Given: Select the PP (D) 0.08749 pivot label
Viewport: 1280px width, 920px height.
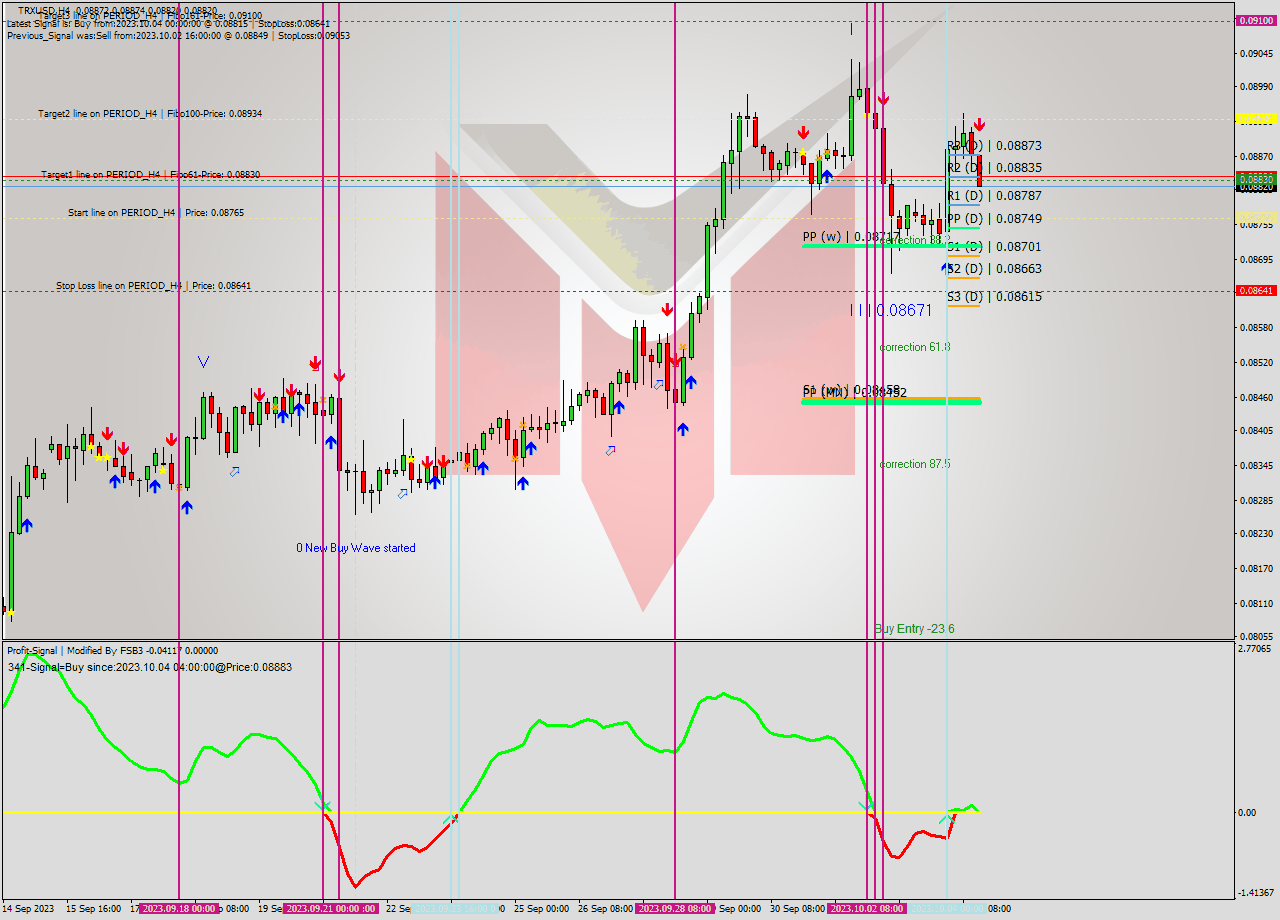Looking at the screenshot, I should (995, 218).
